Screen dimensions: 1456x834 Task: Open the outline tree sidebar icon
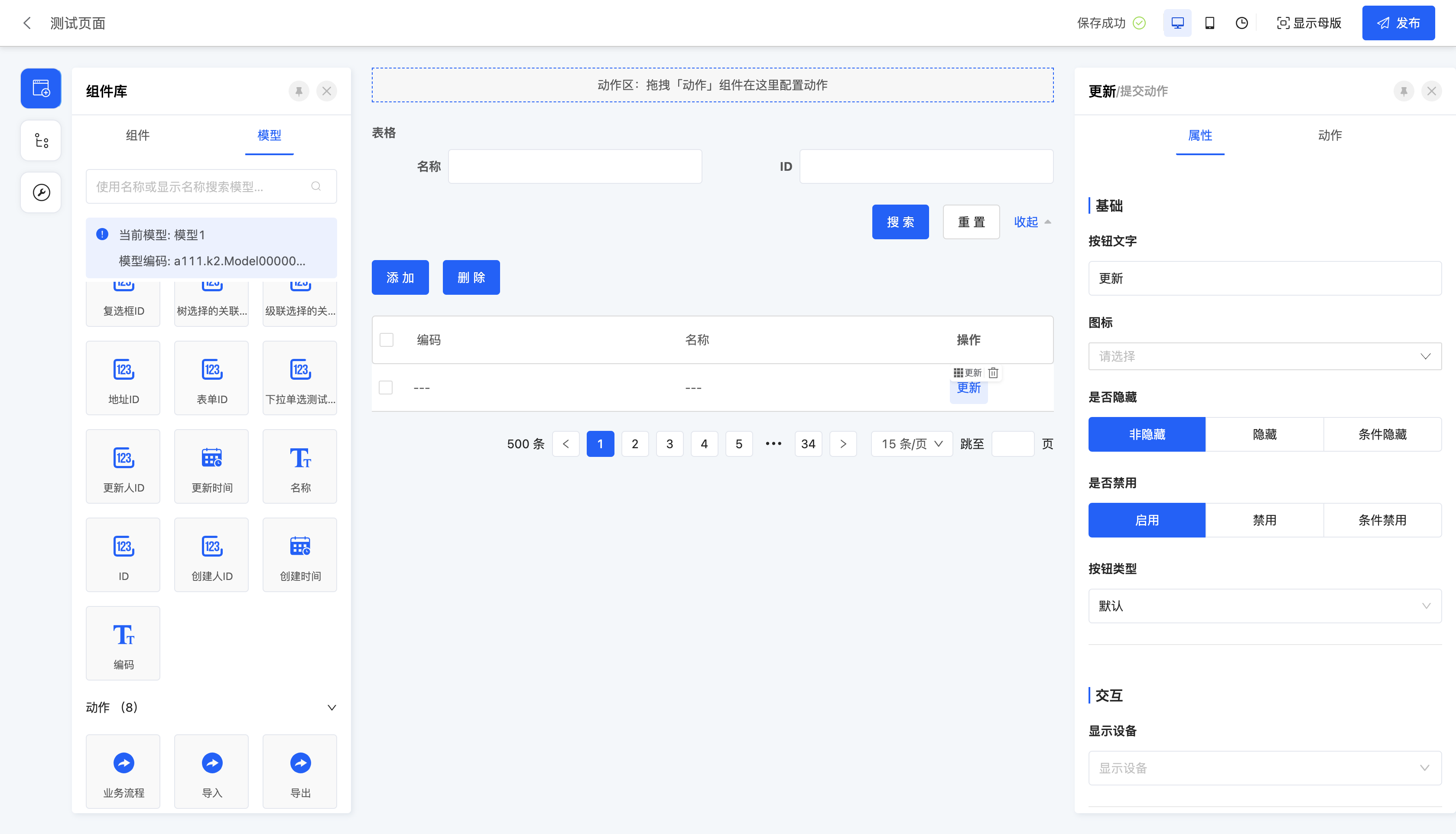pyautogui.click(x=41, y=140)
